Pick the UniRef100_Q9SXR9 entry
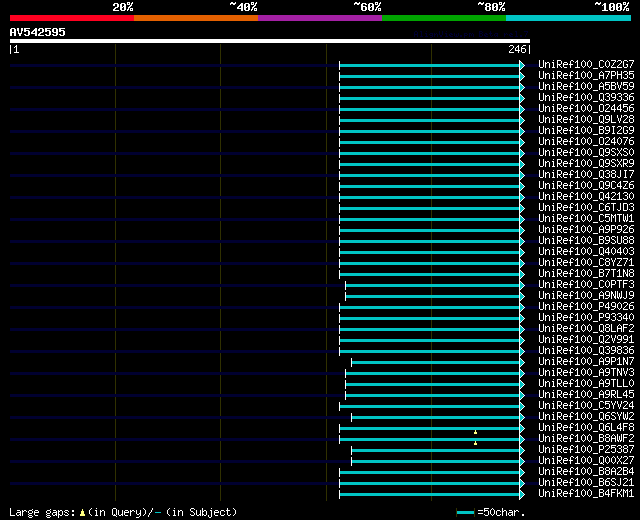 click(586, 164)
